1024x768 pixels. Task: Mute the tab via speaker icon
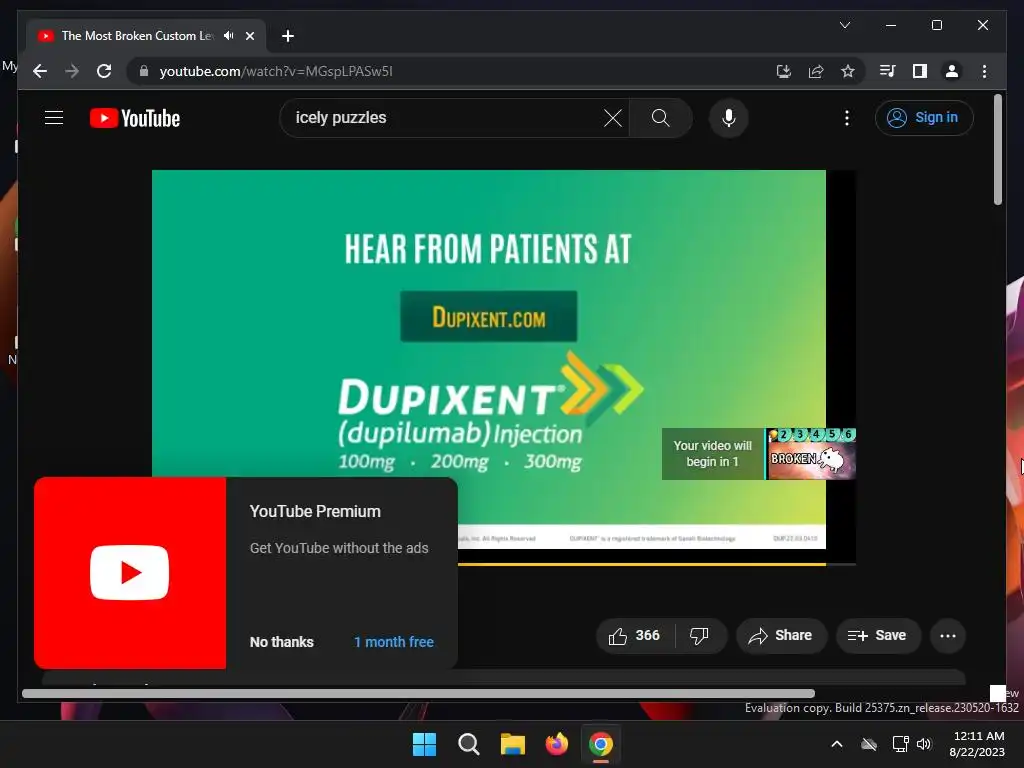[229, 36]
